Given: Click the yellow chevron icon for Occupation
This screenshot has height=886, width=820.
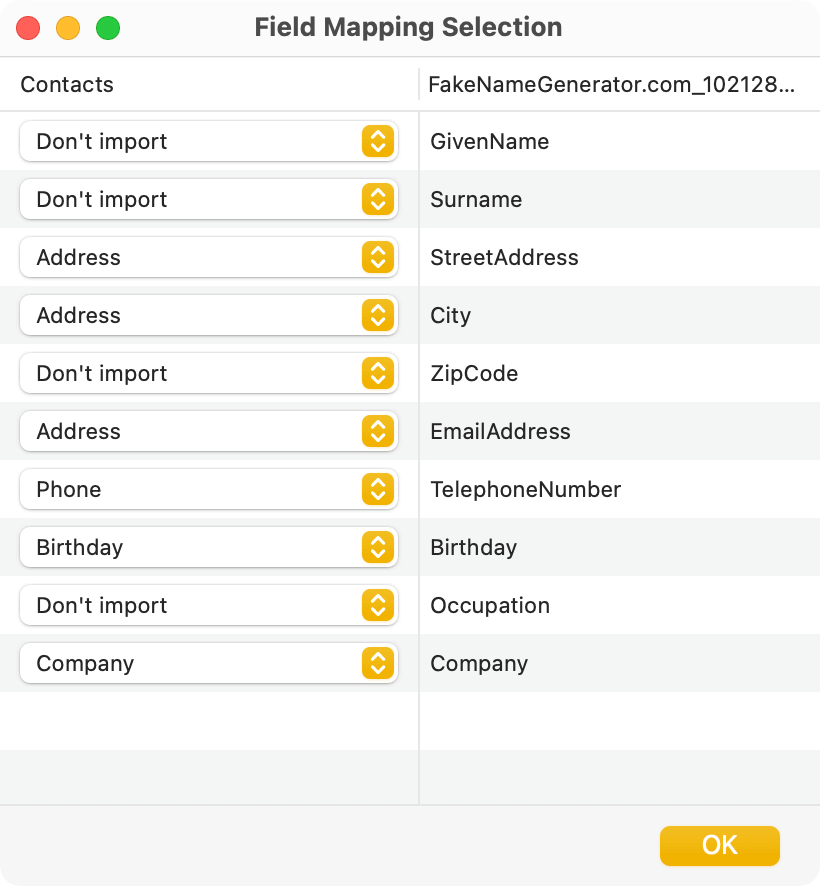Looking at the screenshot, I should click(377, 606).
